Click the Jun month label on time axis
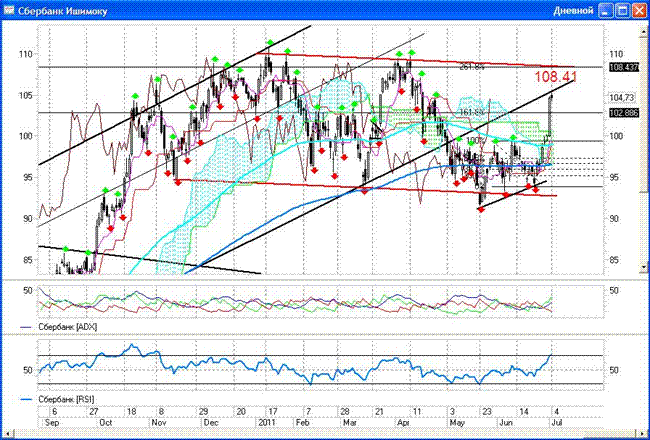This screenshot has width=650, height=440. tap(505, 422)
